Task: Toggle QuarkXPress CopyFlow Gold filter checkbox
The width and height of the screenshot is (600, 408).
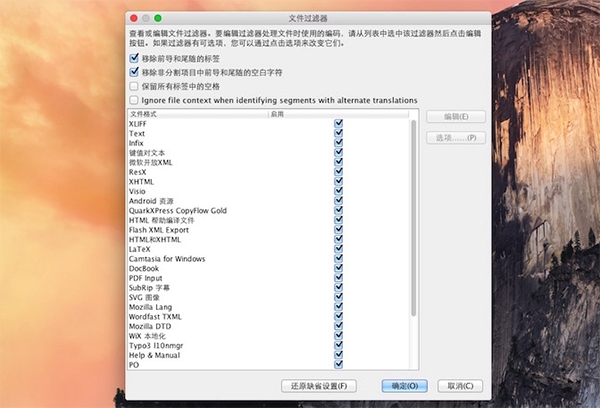Action: 339,210
